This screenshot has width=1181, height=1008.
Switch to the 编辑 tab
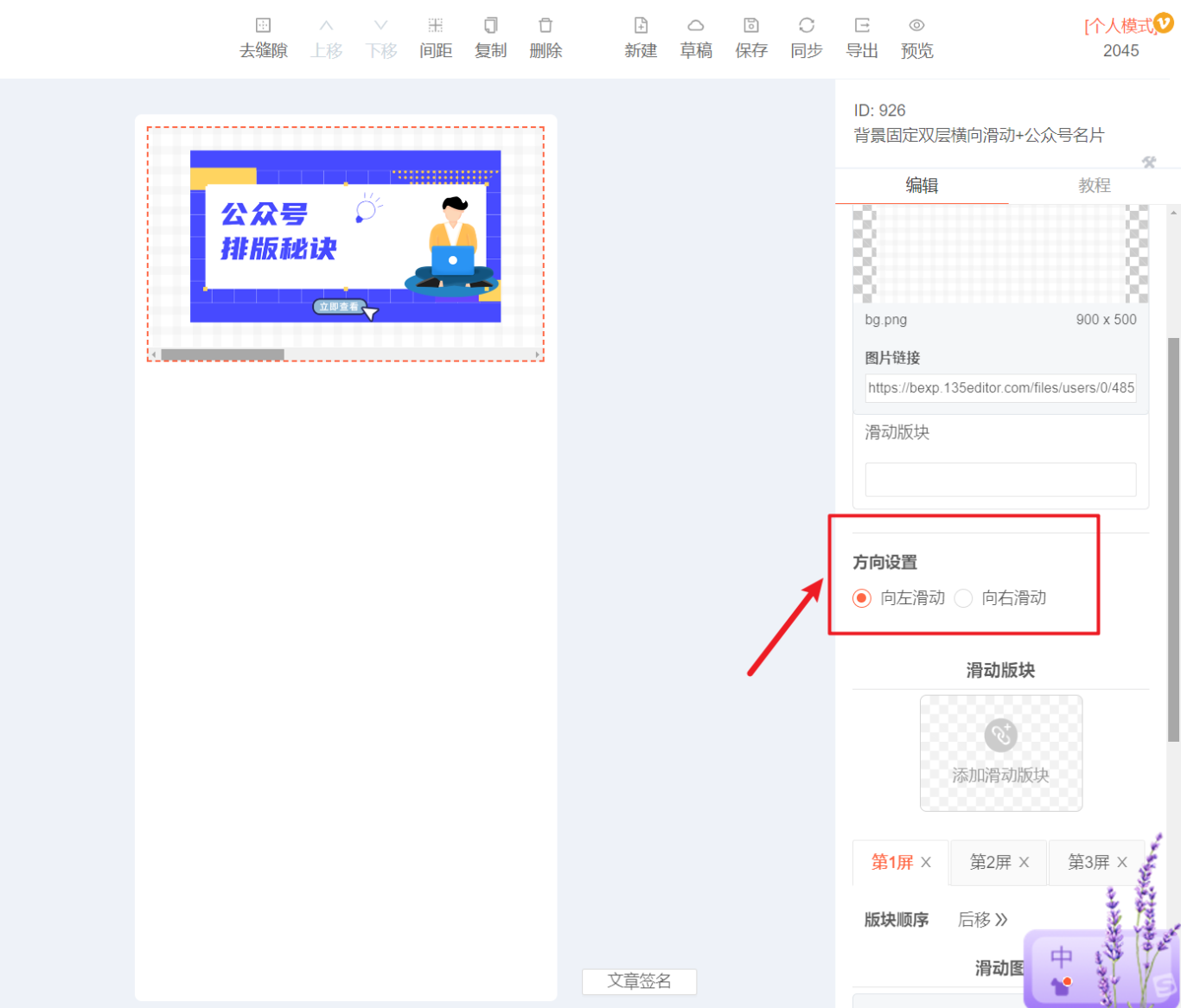point(922,185)
